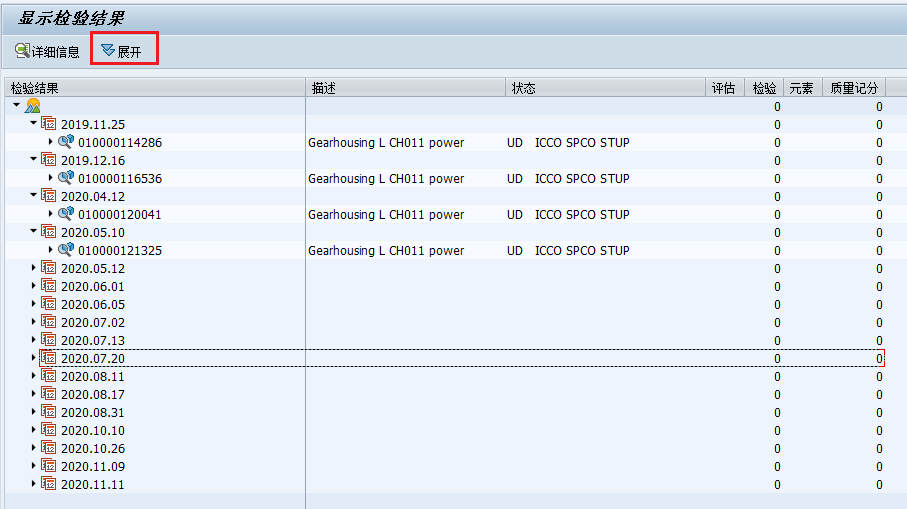Viewport: 907px width, 509px height.
Task: Click the inspection lot icon for 010000120041
Action: coord(66,213)
